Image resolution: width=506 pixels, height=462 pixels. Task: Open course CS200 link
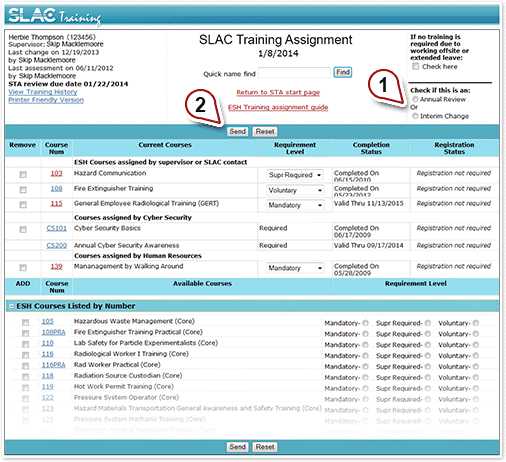(57, 245)
